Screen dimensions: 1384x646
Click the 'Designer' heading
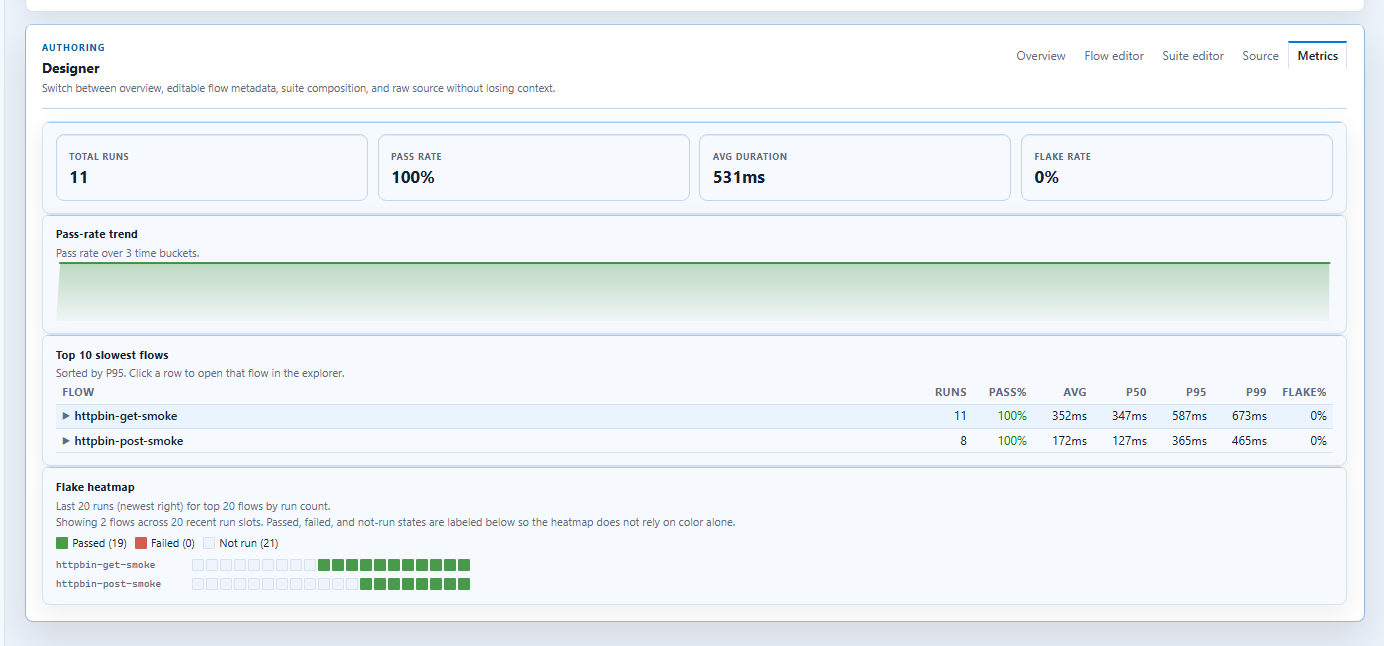point(71,69)
